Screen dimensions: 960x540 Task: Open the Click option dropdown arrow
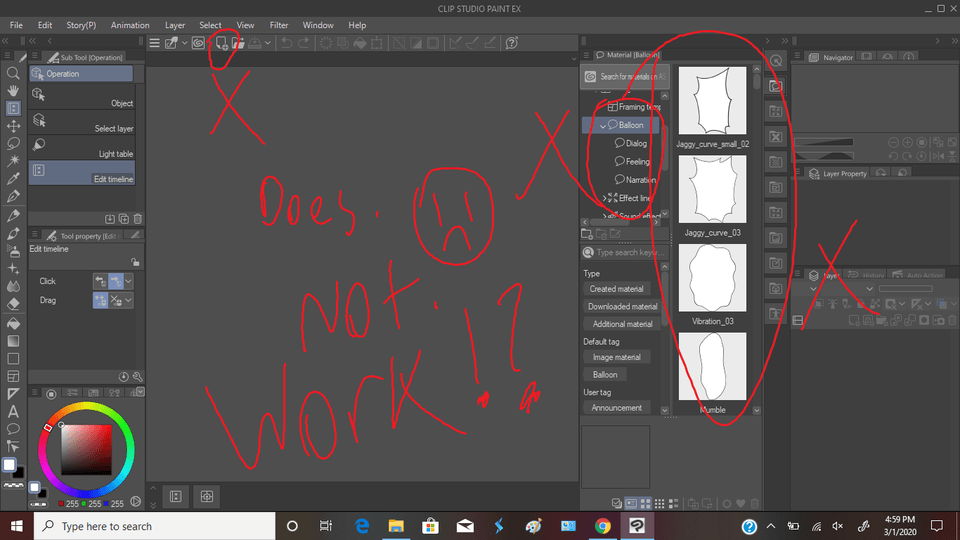tap(129, 281)
